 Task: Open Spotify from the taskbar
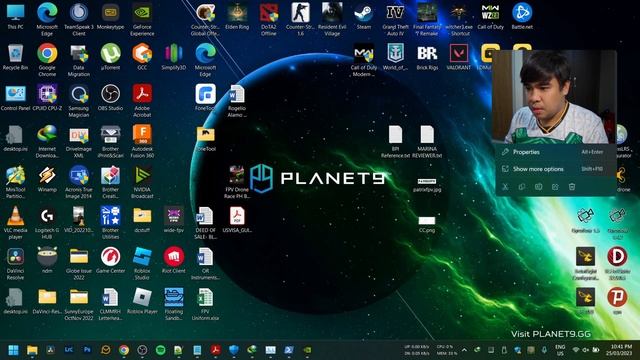click(x=160, y=350)
